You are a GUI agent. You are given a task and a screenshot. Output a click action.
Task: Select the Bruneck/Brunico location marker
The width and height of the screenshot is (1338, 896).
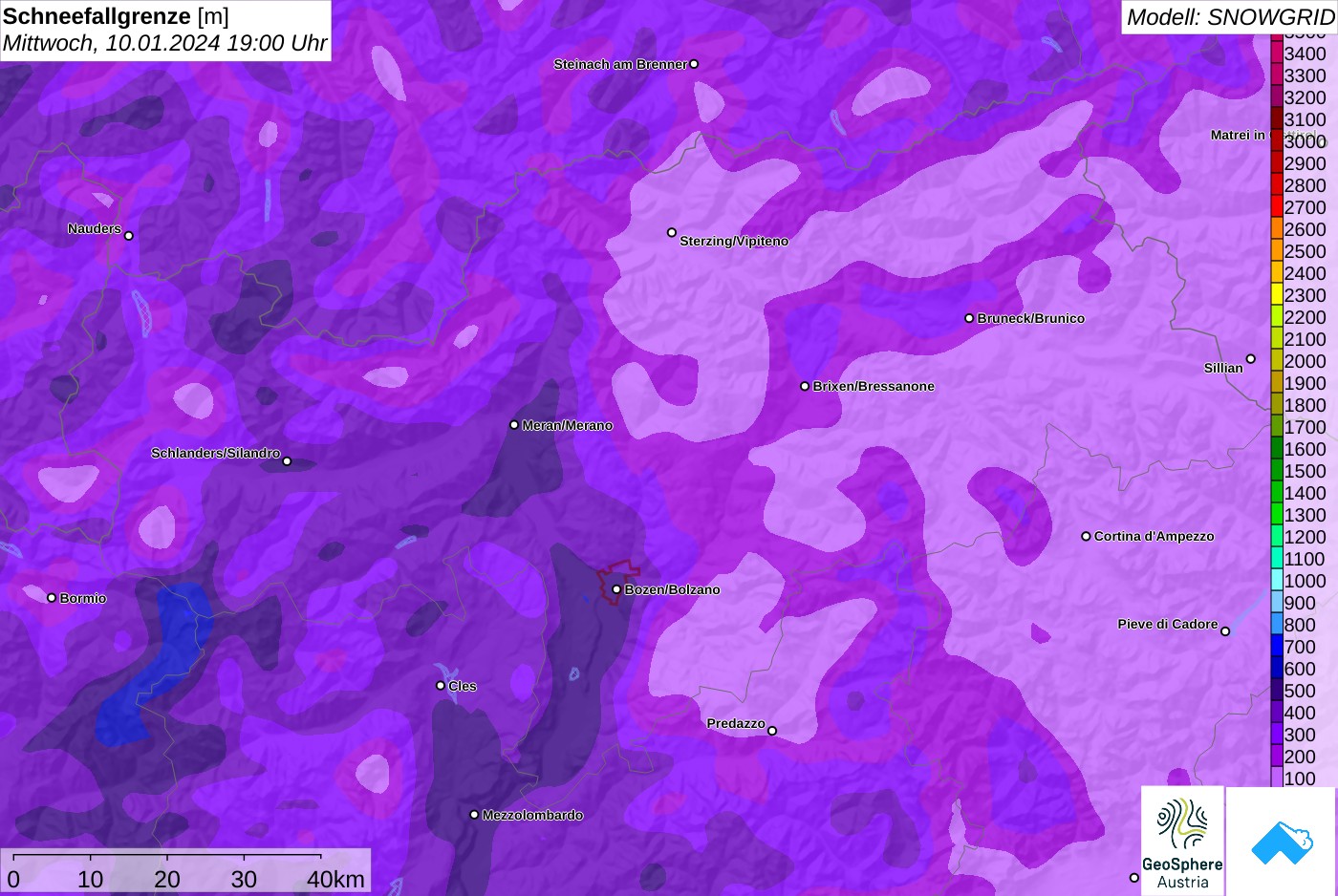pyautogui.click(x=969, y=318)
